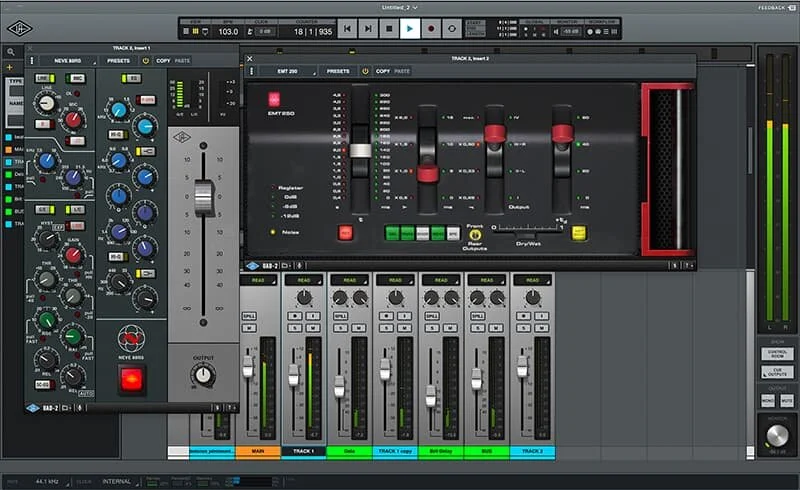The image size is (800, 490).
Task: Open the Neve 88RS plugin options menu
Action: [32, 61]
